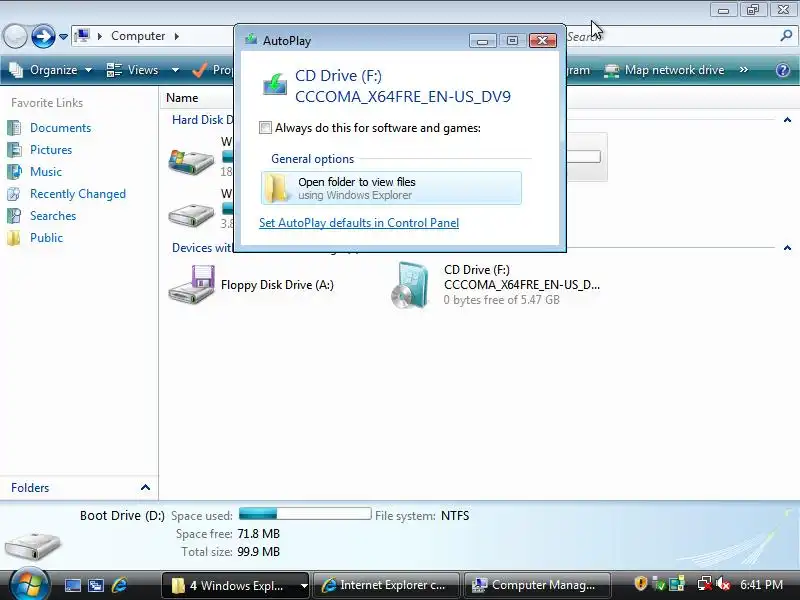Click Set AutoPlay defaults in Control Panel
The height and width of the screenshot is (600, 800).
[x=359, y=223]
